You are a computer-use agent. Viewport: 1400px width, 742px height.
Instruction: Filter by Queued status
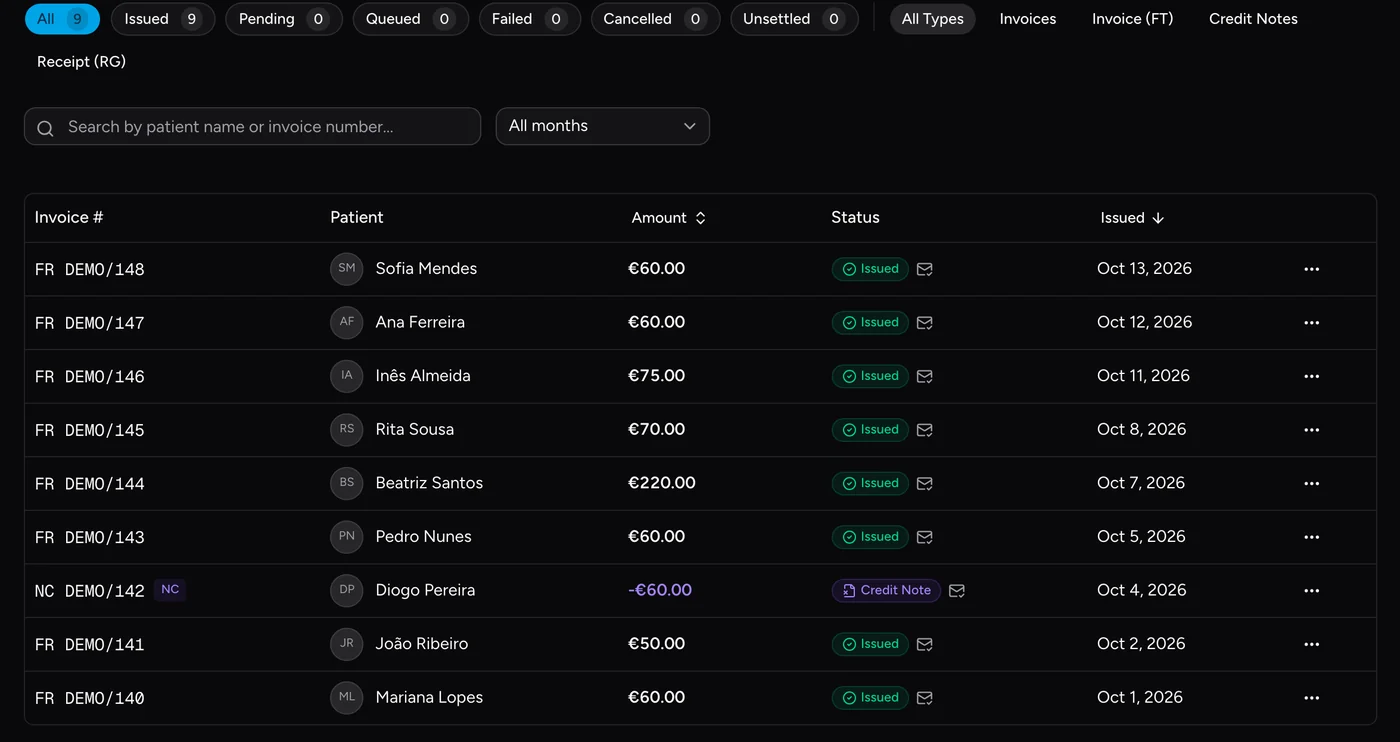click(x=410, y=19)
